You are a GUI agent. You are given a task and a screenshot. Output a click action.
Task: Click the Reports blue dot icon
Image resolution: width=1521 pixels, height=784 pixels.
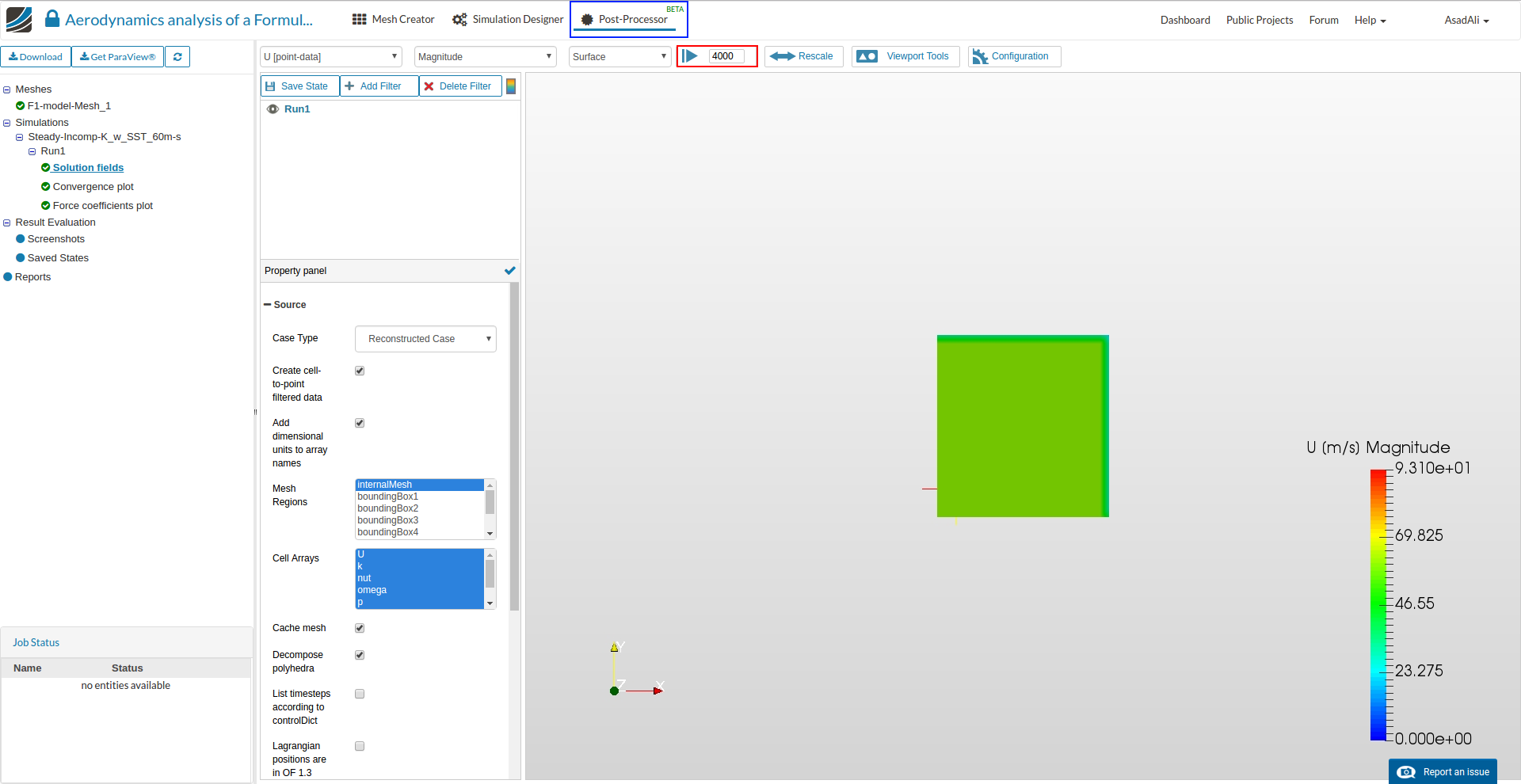pyautogui.click(x=8, y=277)
